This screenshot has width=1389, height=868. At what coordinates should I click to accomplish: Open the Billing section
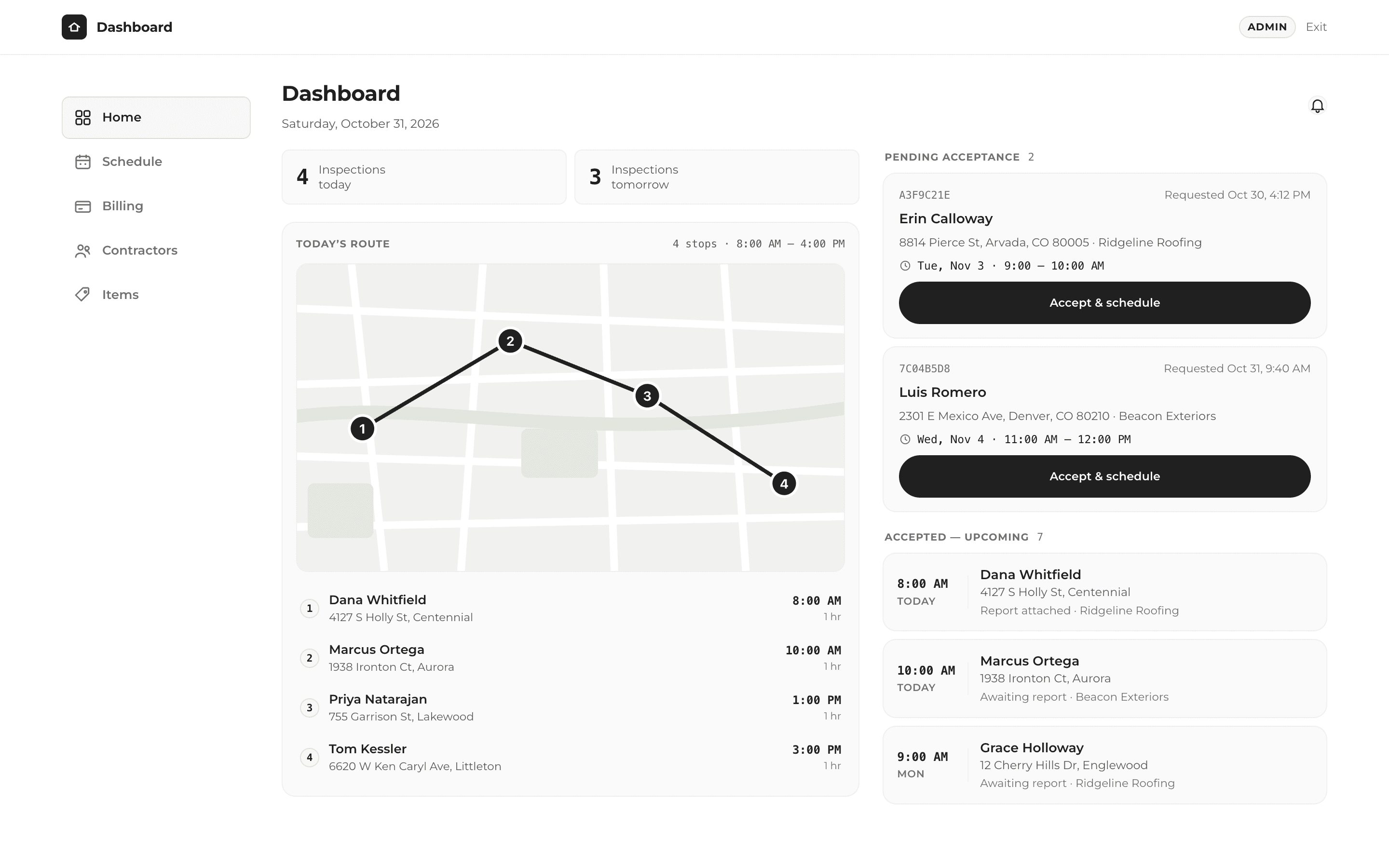pos(156,206)
